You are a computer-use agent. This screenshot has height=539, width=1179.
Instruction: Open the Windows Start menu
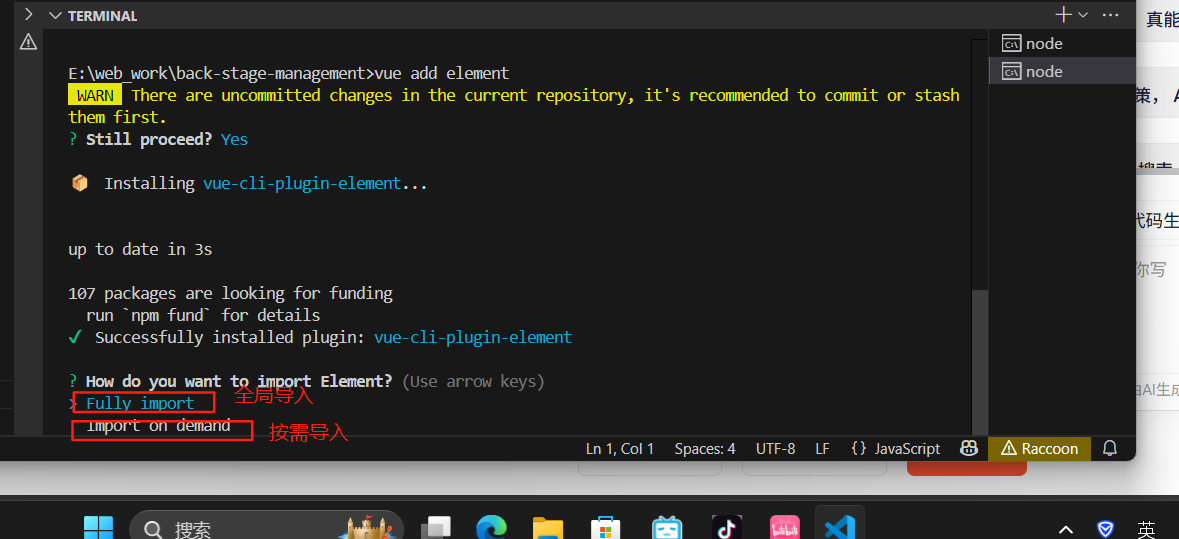click(99, 528)
